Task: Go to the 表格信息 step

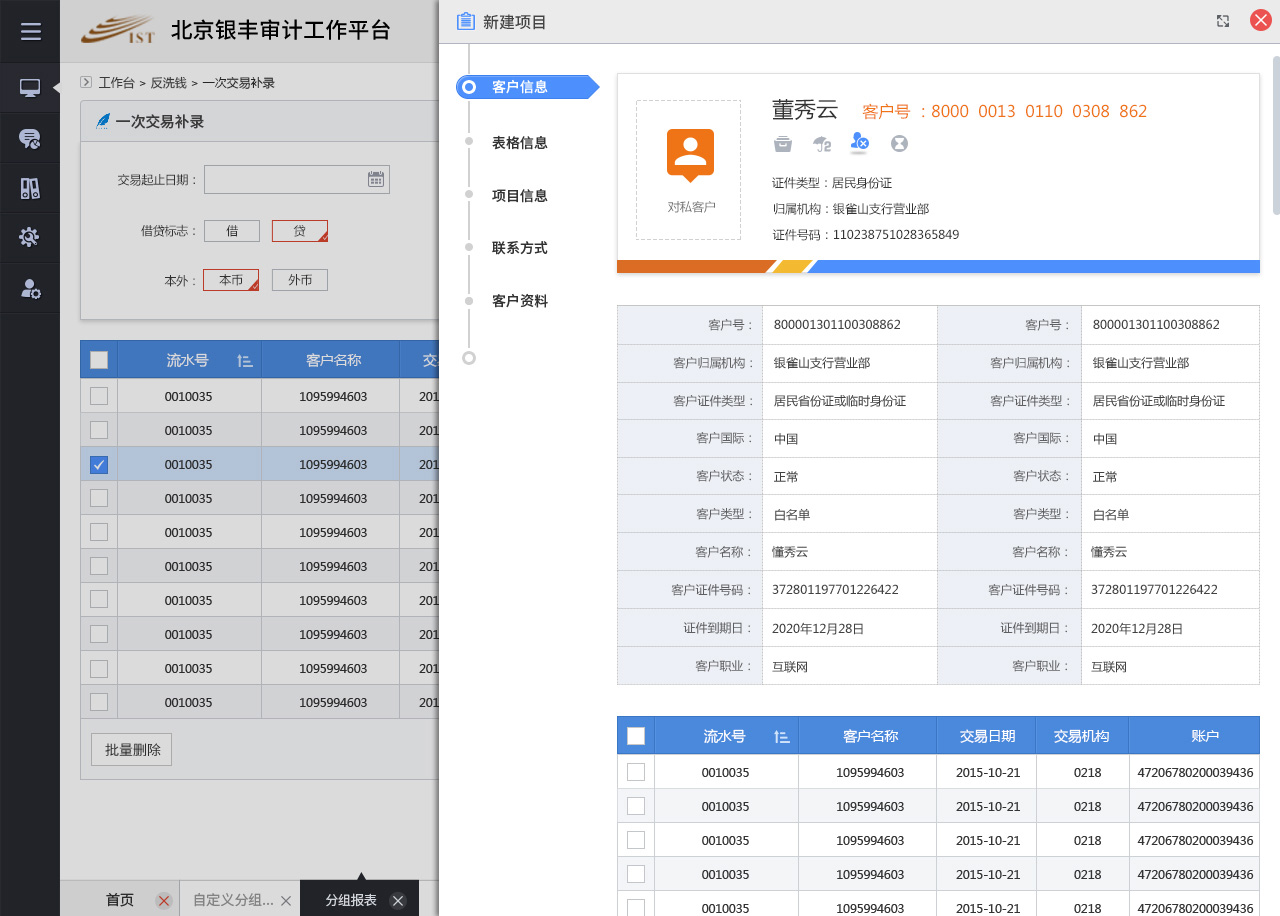Action: [520, 143]
